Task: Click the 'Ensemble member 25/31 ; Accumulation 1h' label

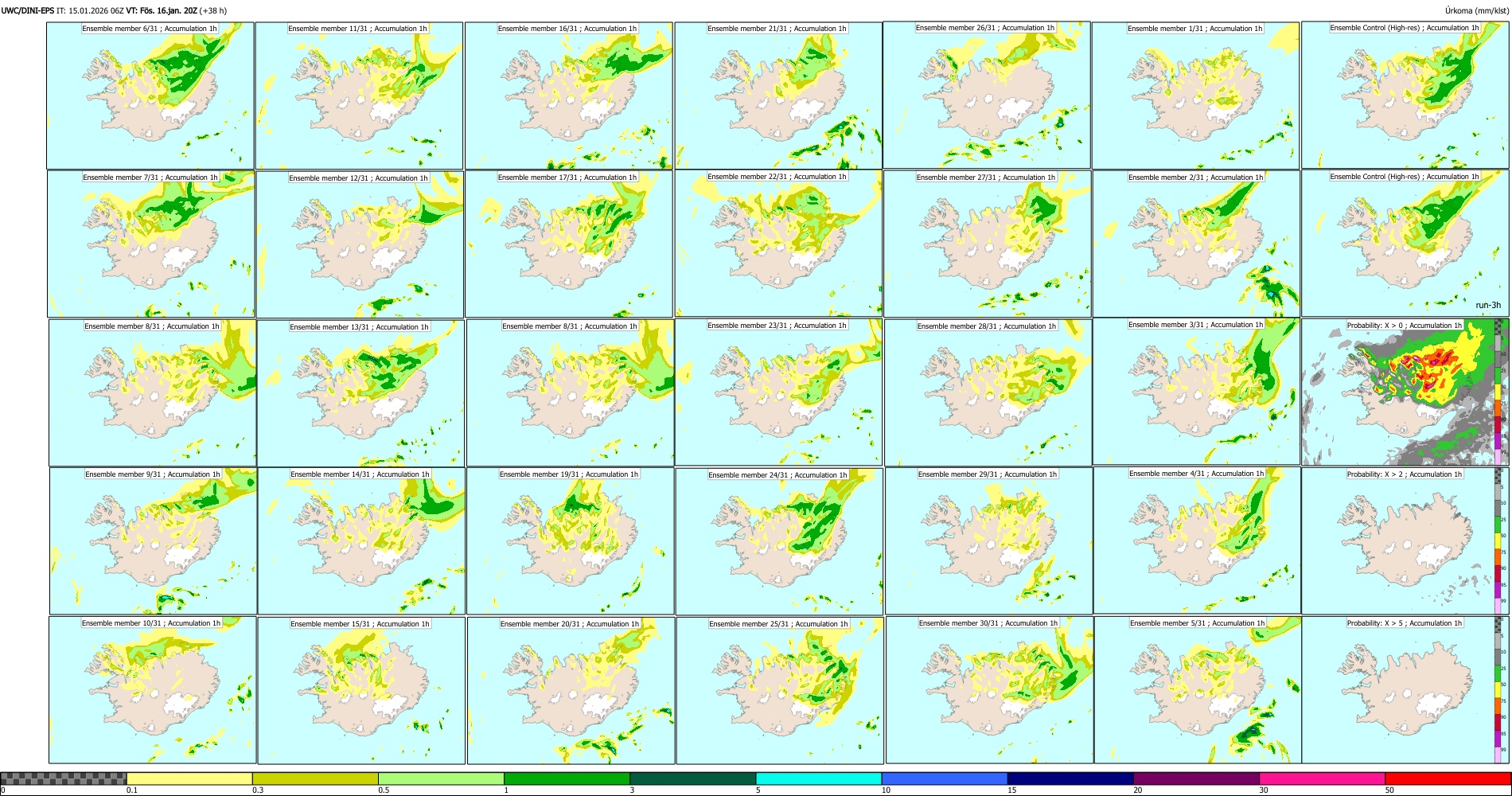Action: [x=779, y=624]
